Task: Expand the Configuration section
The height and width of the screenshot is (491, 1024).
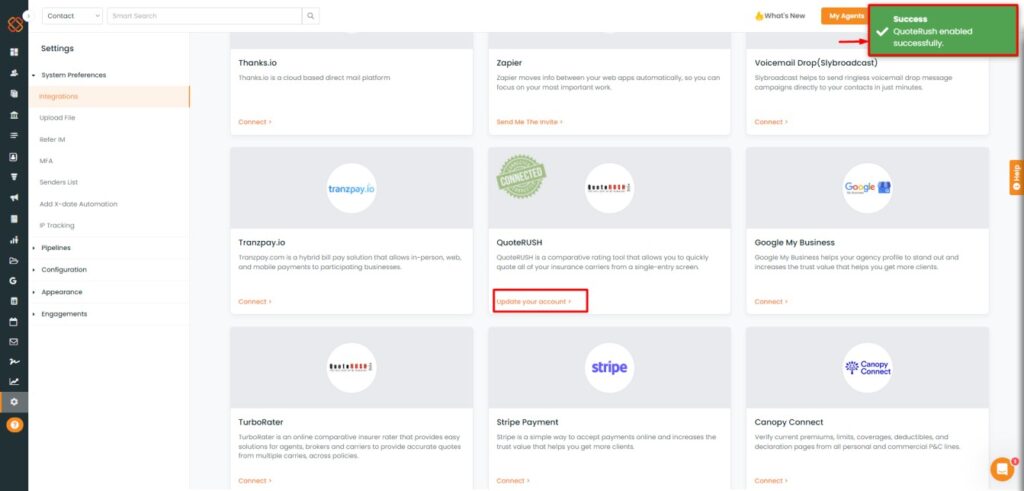Action: tap(64, 270)
